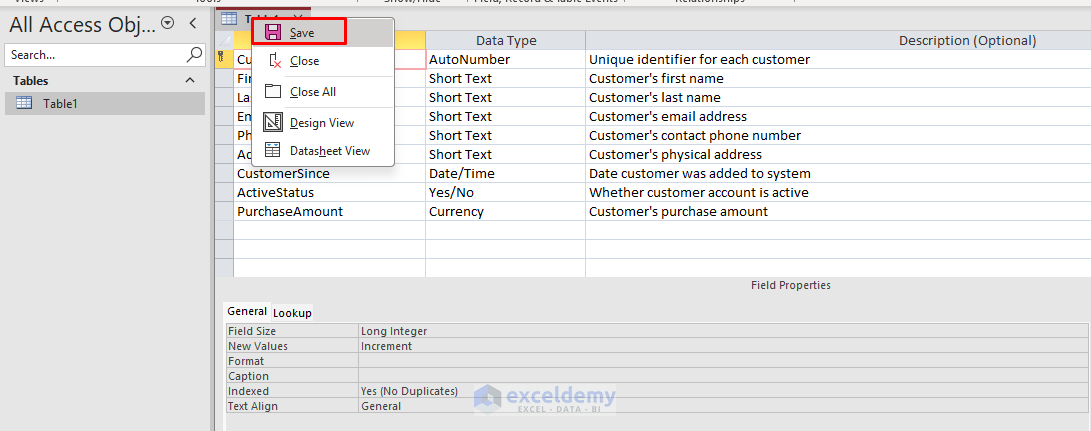This screenshot has height=431, width=1091.
Task: Click the primary key row selector
Action: (223, 60)
